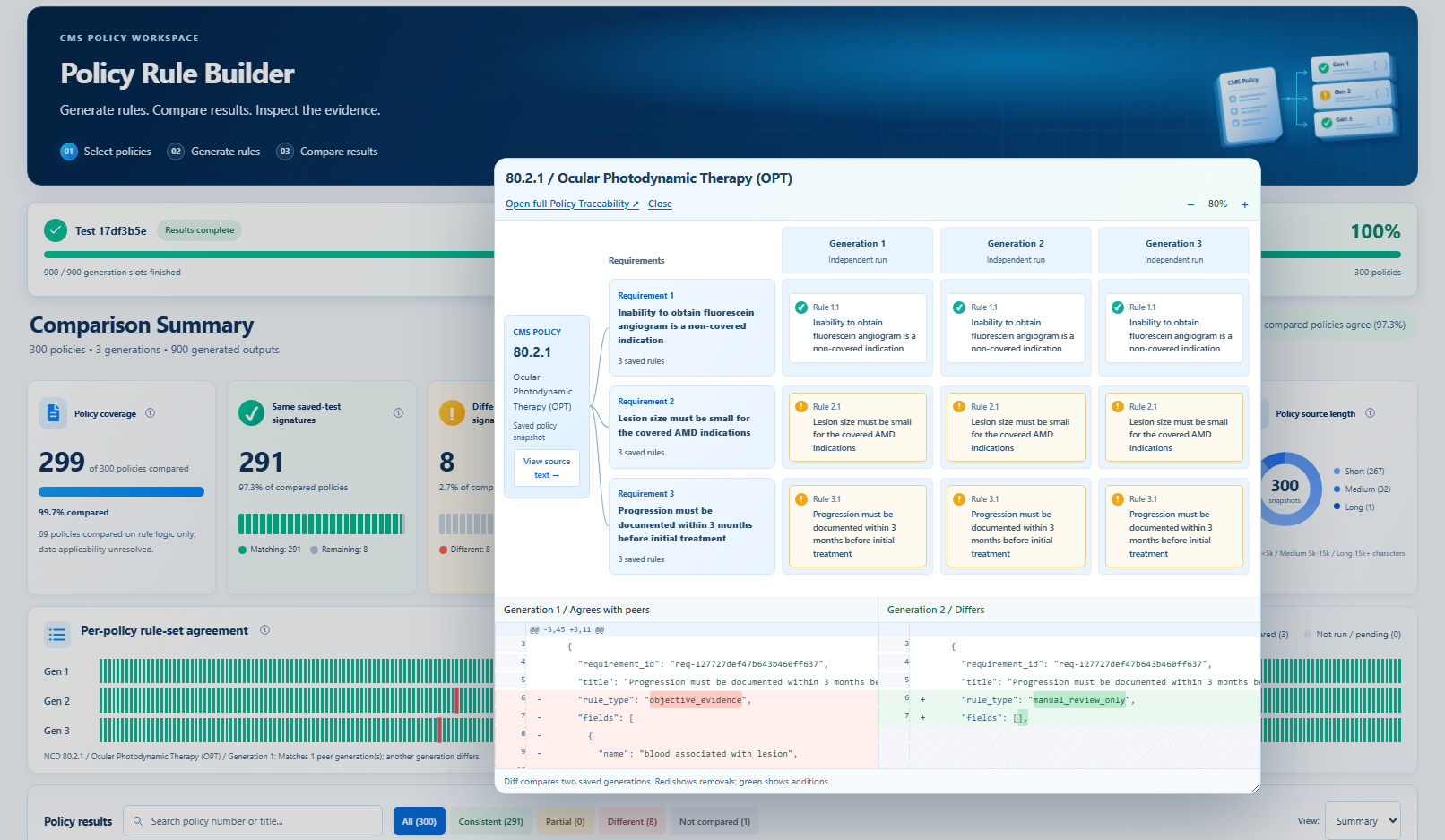Close the policy detail popup
Image resolution: width=1445 pixels, height=840 pixels.
coord(660,204)
